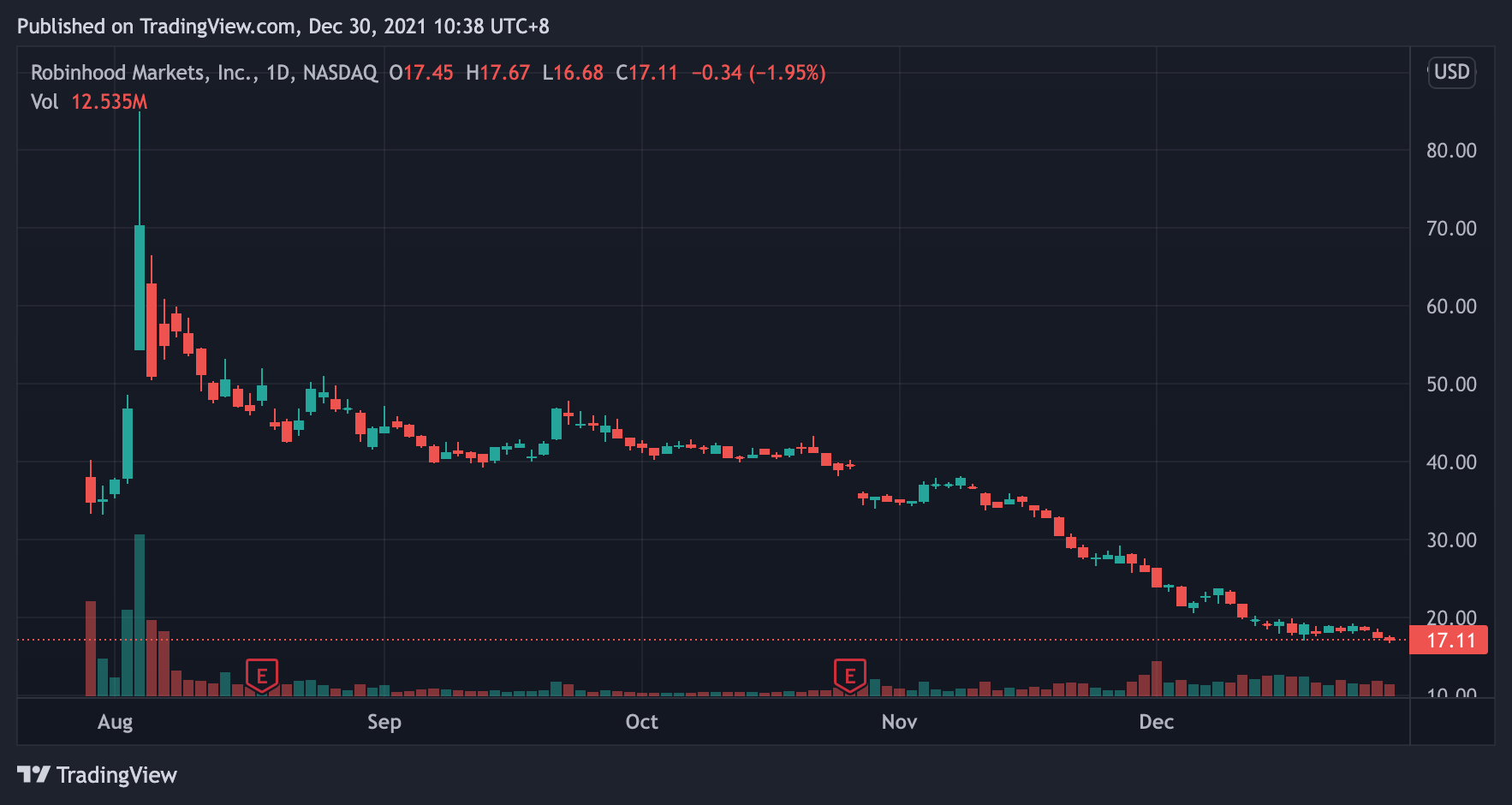Click the open value O17.45
Image resolution: width=1512 pixels, height=805 pixels.
coord(421,73)
